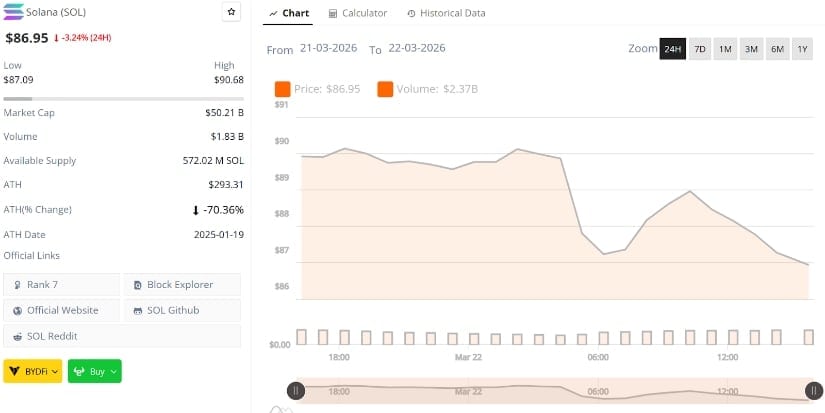Visit the Official Website link
Screen dimensions: 825x413
click(61, 310)
